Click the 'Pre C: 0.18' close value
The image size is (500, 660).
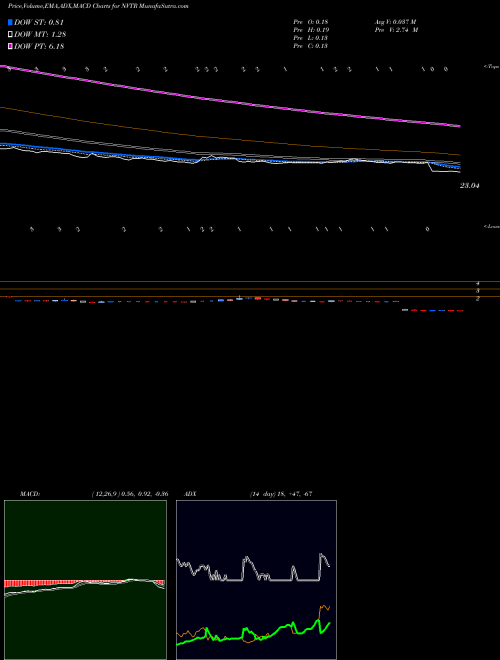pyautogui.click(x=311, y=46)
